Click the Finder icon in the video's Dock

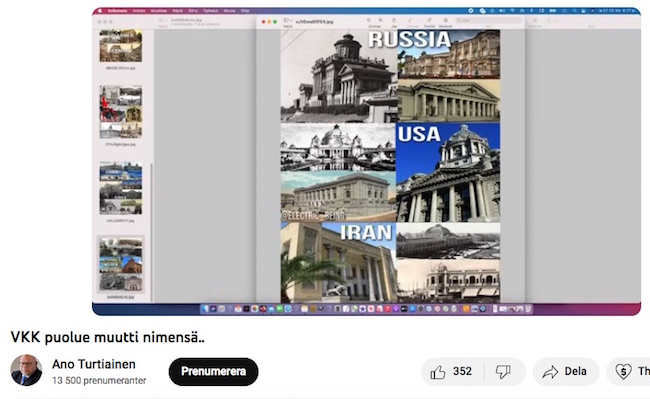[x=206, y=309]
